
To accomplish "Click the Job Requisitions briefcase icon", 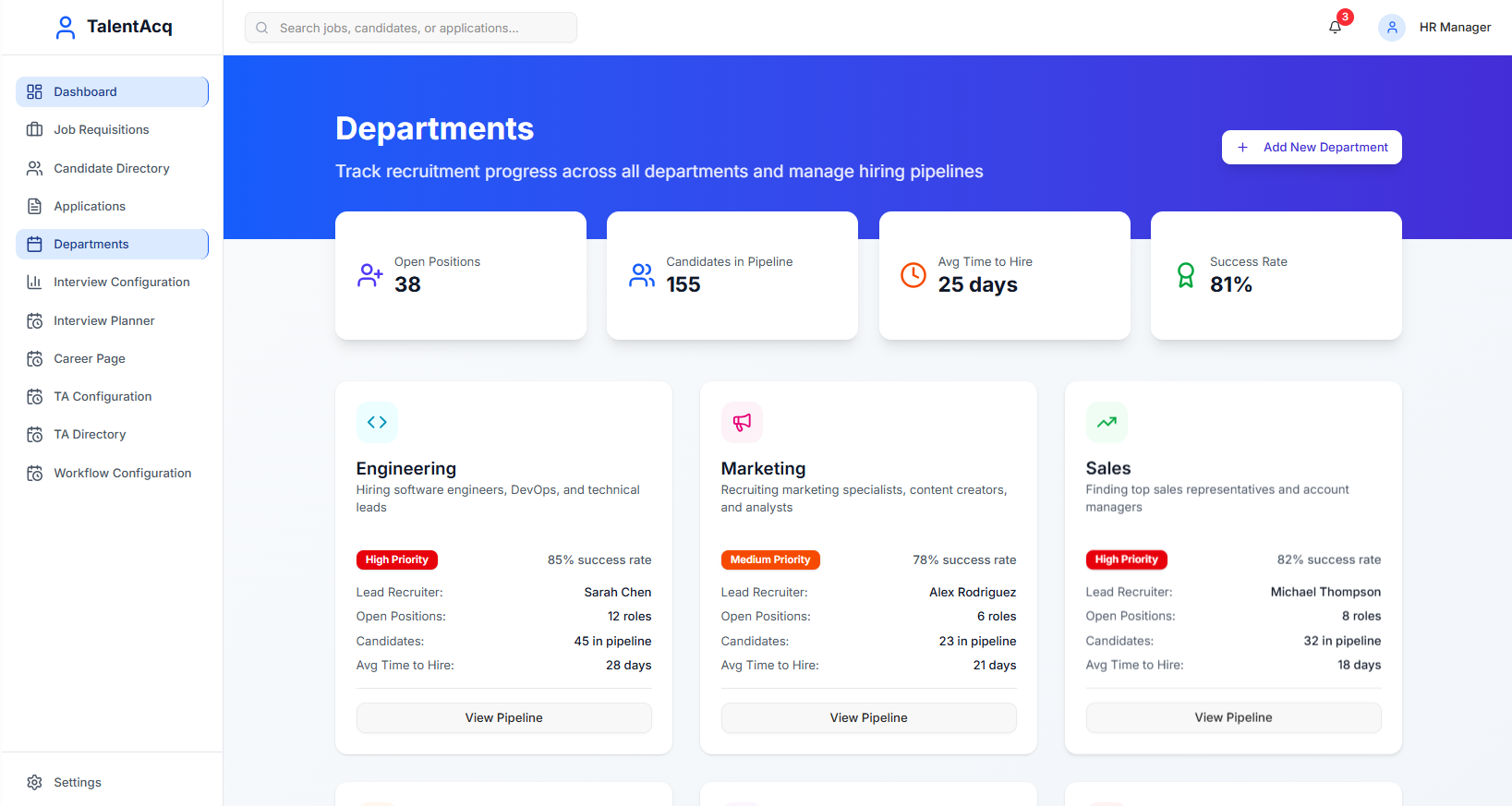I will 34,129.
